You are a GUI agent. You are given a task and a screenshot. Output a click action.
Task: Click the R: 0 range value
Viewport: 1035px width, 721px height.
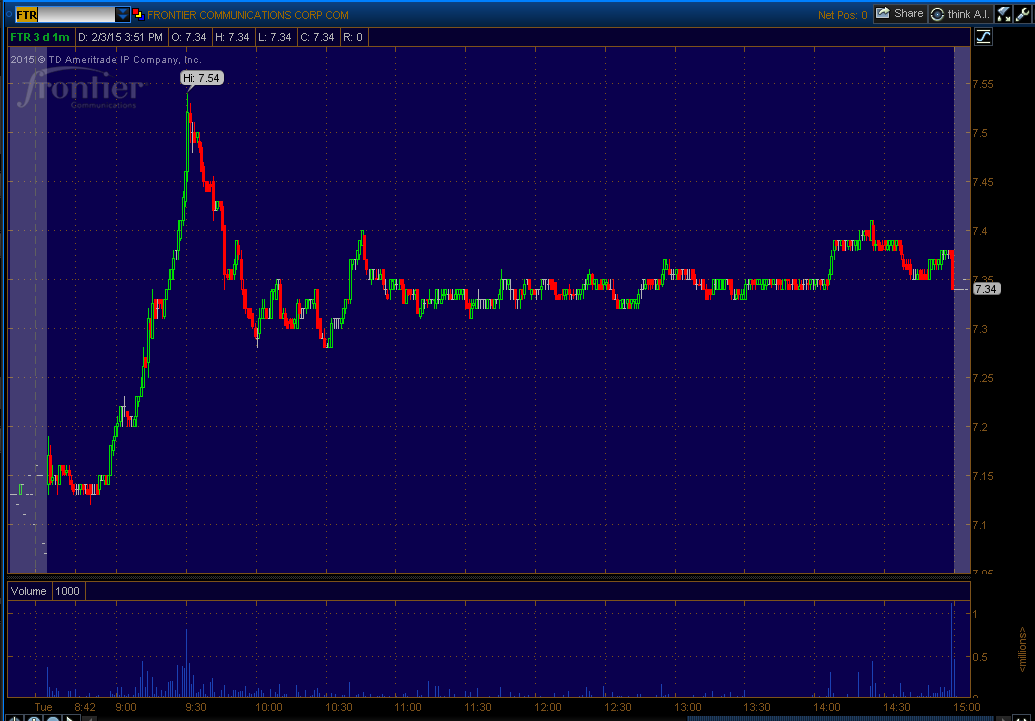(353, 38)
